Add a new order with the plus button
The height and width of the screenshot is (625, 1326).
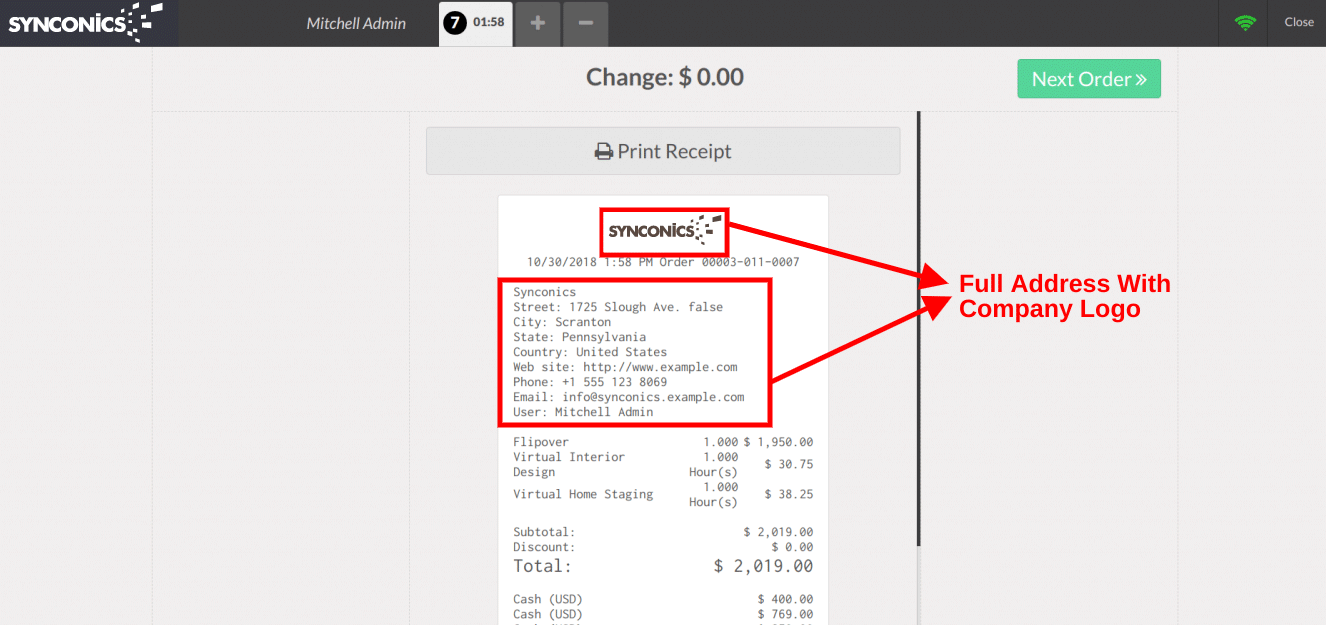point(538,23)
